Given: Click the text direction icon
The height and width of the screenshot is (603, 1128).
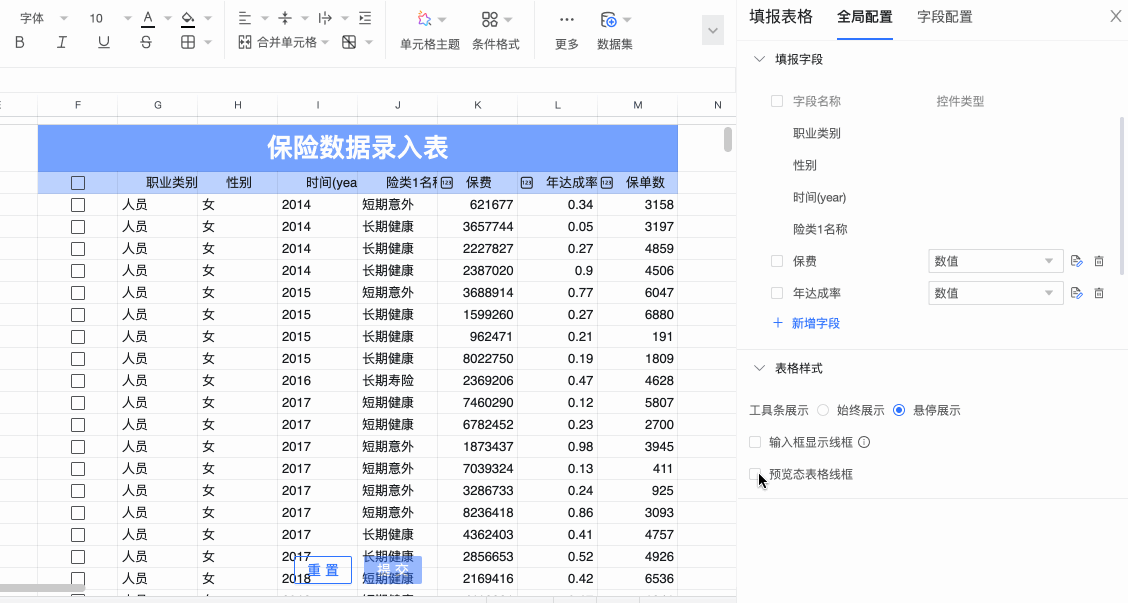Looking at the screenshot, I should [324, 18].
